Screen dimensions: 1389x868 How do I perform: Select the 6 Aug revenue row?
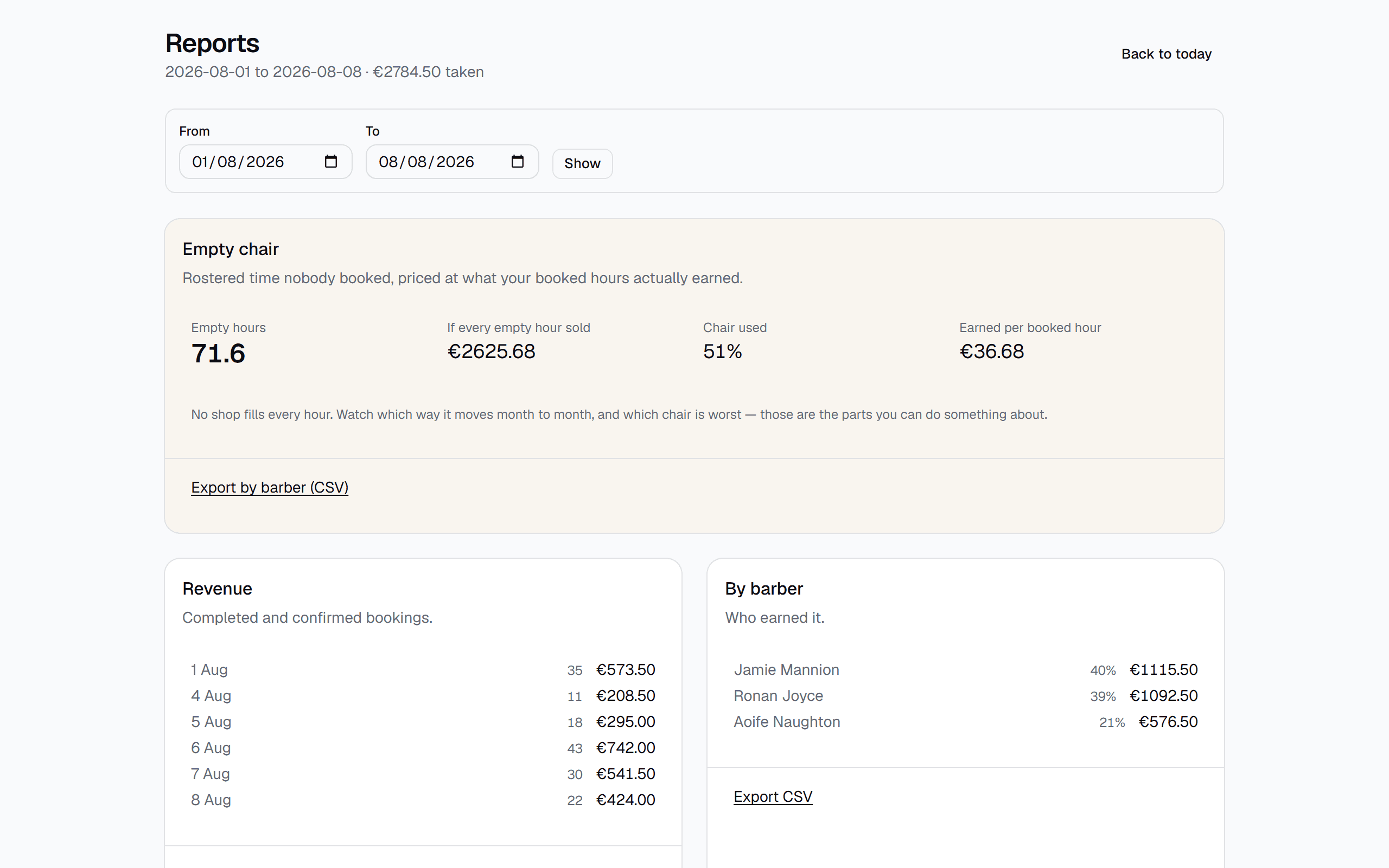coord(423,748)
